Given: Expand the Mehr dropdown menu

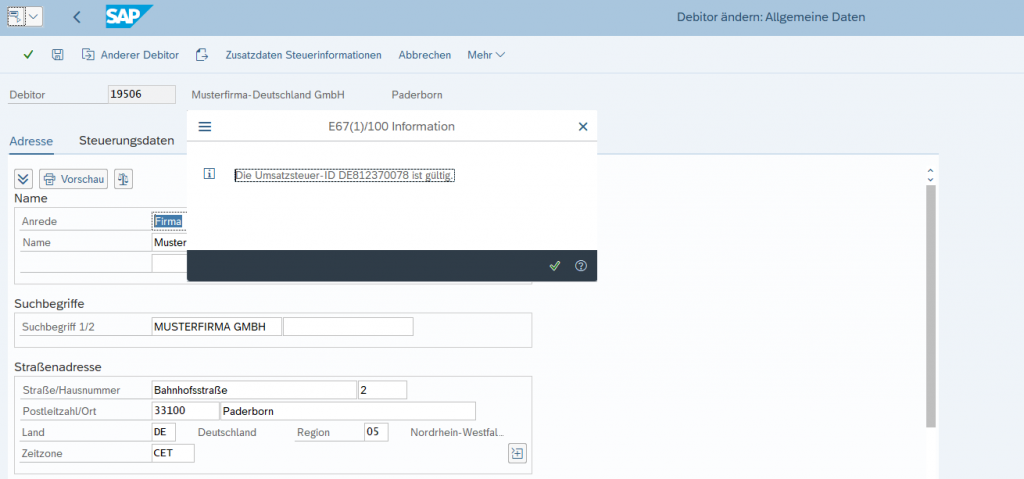Looking at the screenshot, I should tap(486, 54).
